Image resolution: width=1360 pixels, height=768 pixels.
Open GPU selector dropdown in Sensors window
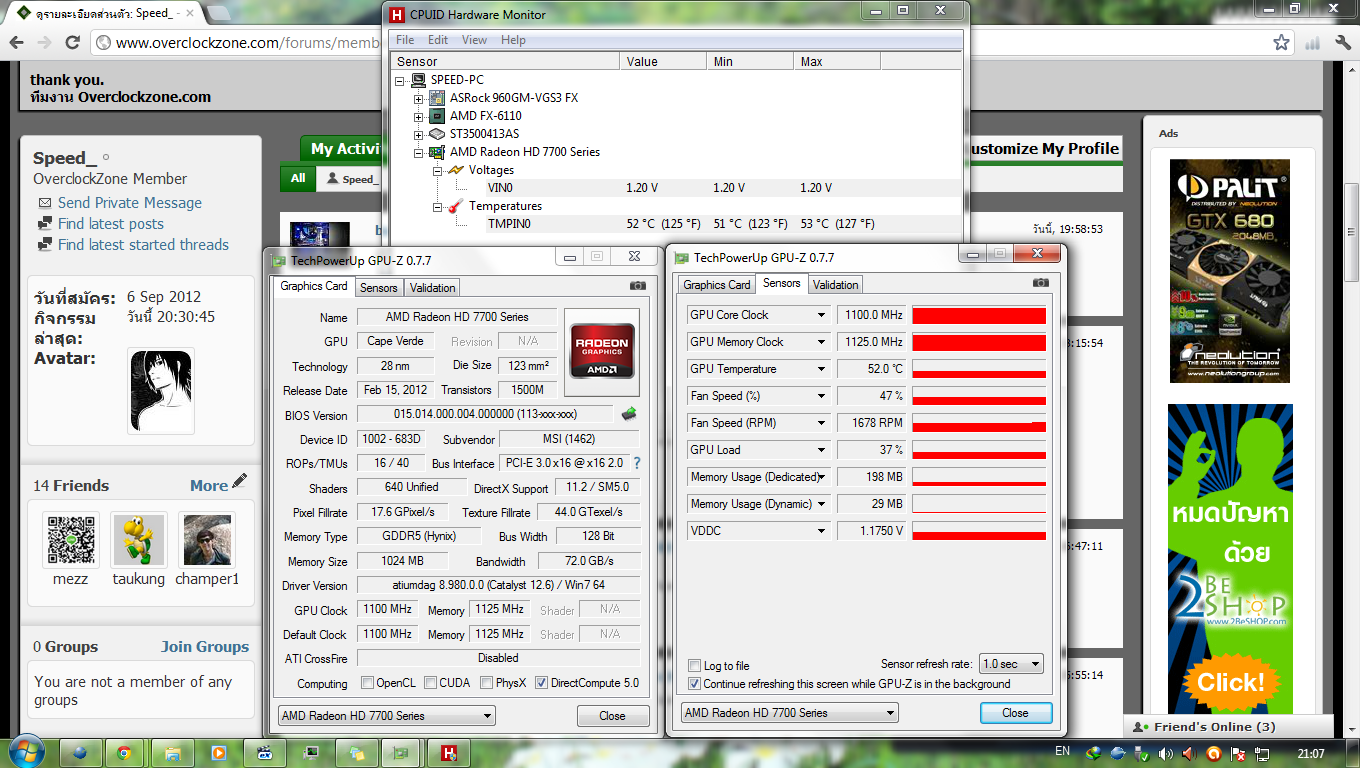(x=790, y=713)
